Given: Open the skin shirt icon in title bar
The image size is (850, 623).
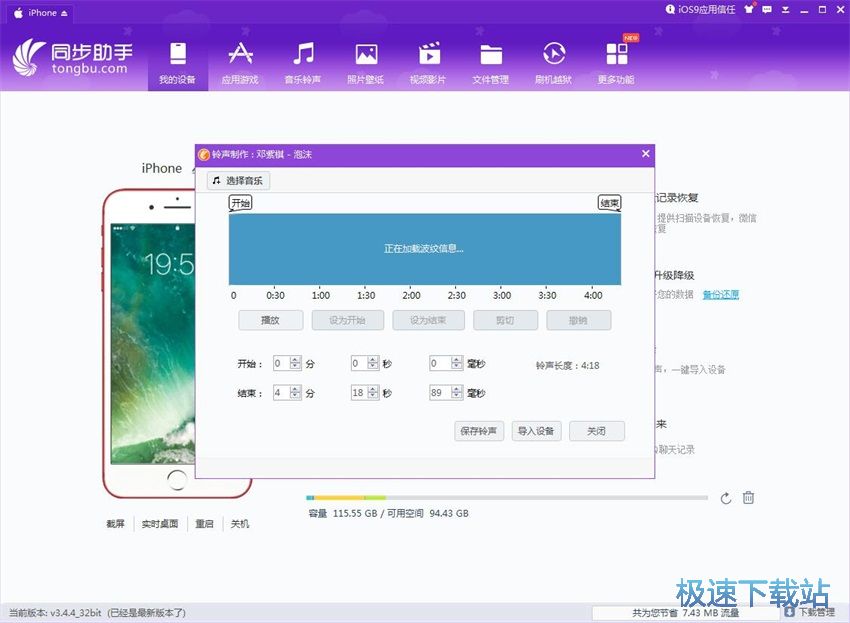Looking at the screenshot, I should 749,9.
